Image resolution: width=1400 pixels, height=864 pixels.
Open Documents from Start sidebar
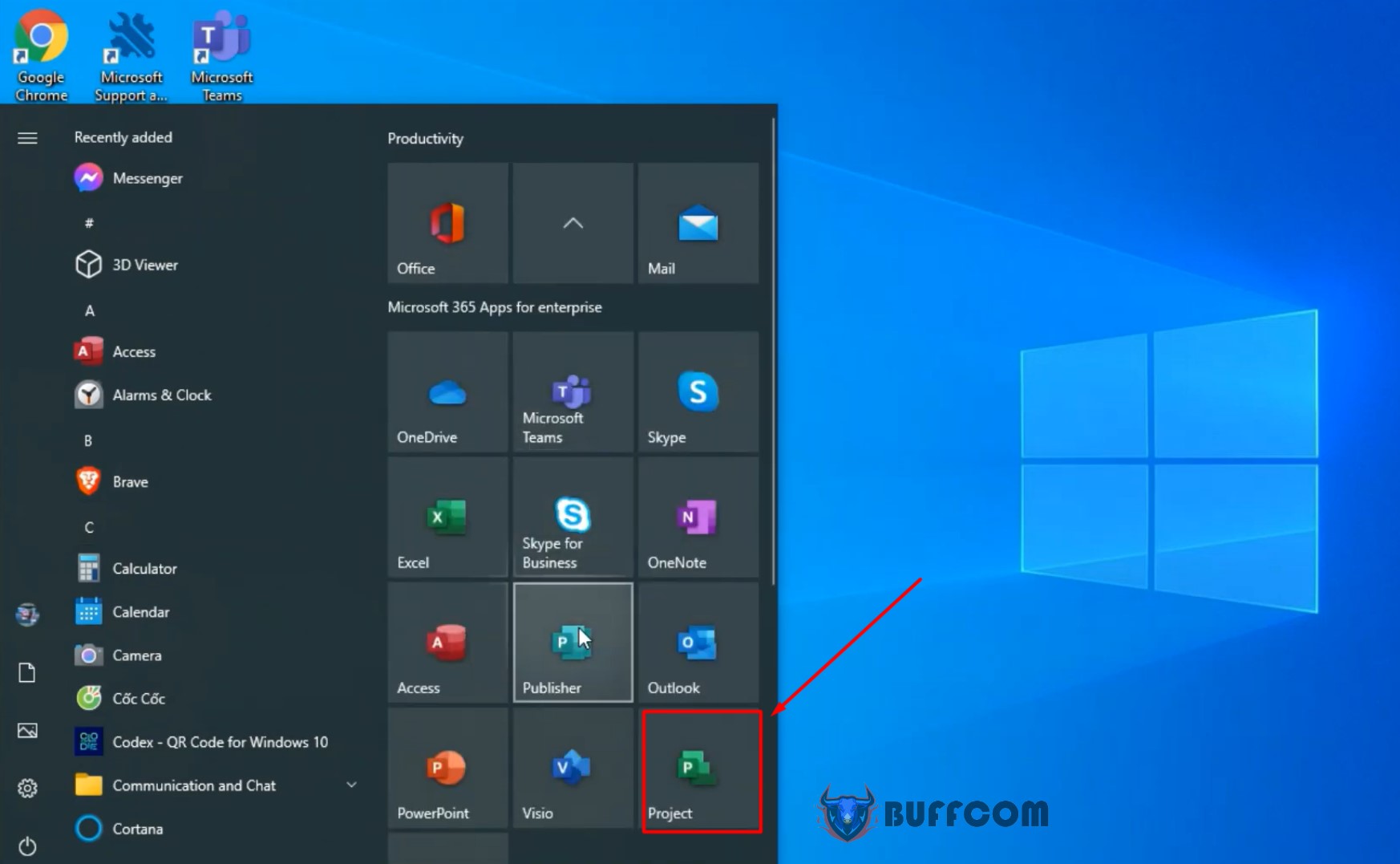tap(27, 672)
